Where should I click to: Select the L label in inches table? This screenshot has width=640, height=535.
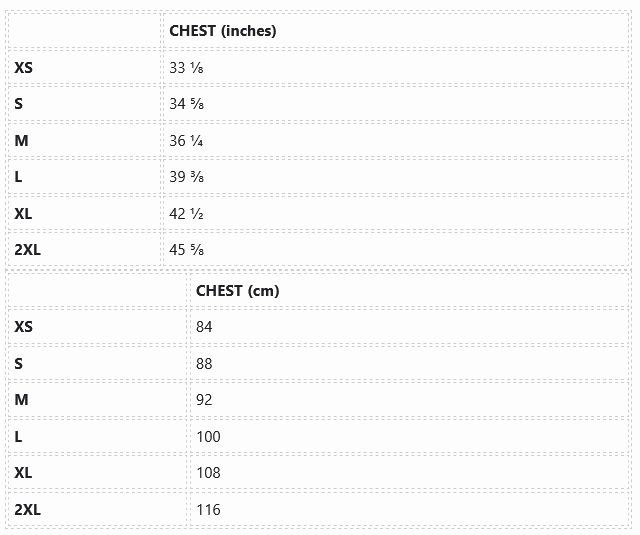[x=19, y=177]
